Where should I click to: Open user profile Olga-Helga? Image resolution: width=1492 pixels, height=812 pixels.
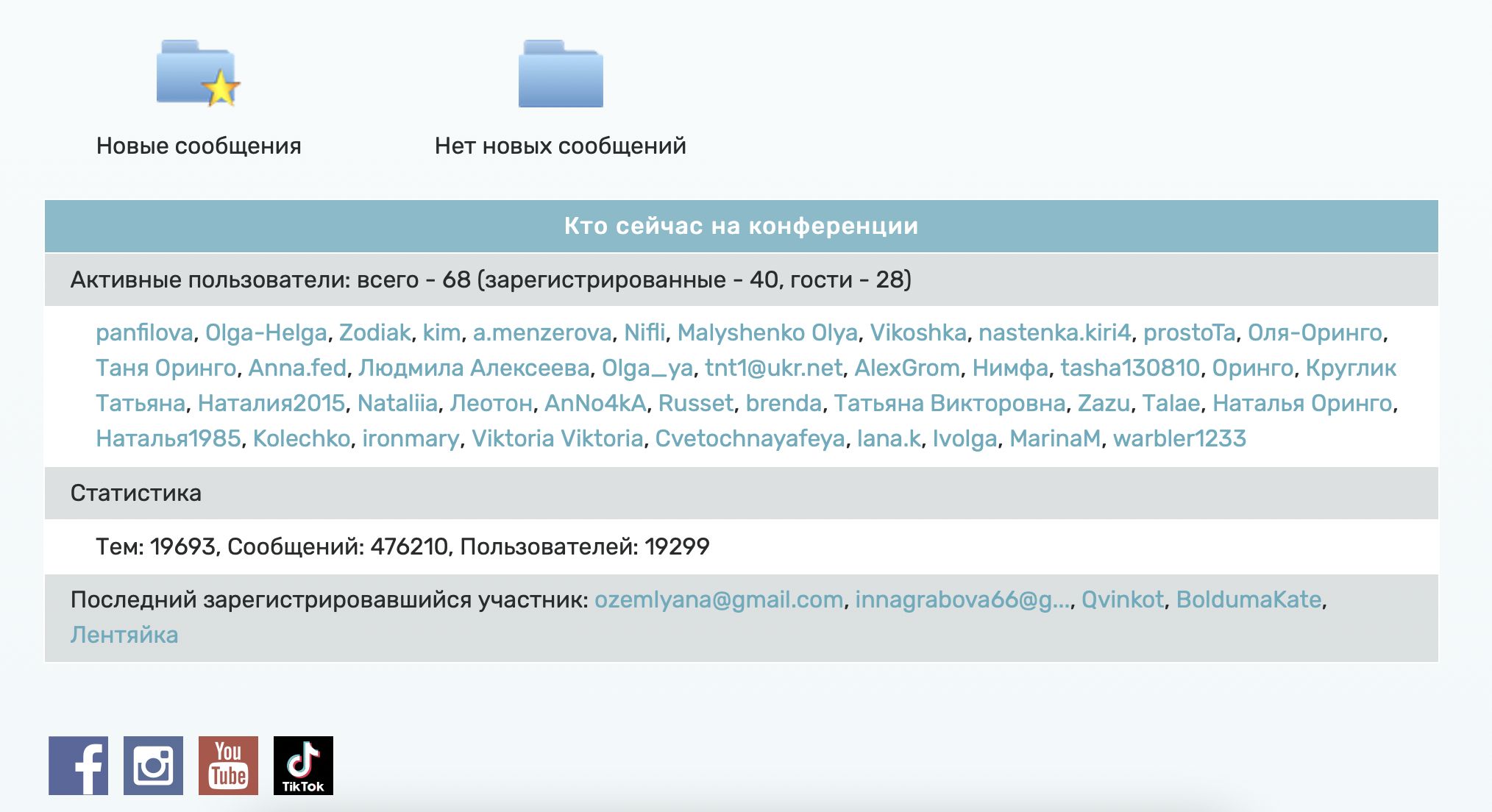[266, 332]
